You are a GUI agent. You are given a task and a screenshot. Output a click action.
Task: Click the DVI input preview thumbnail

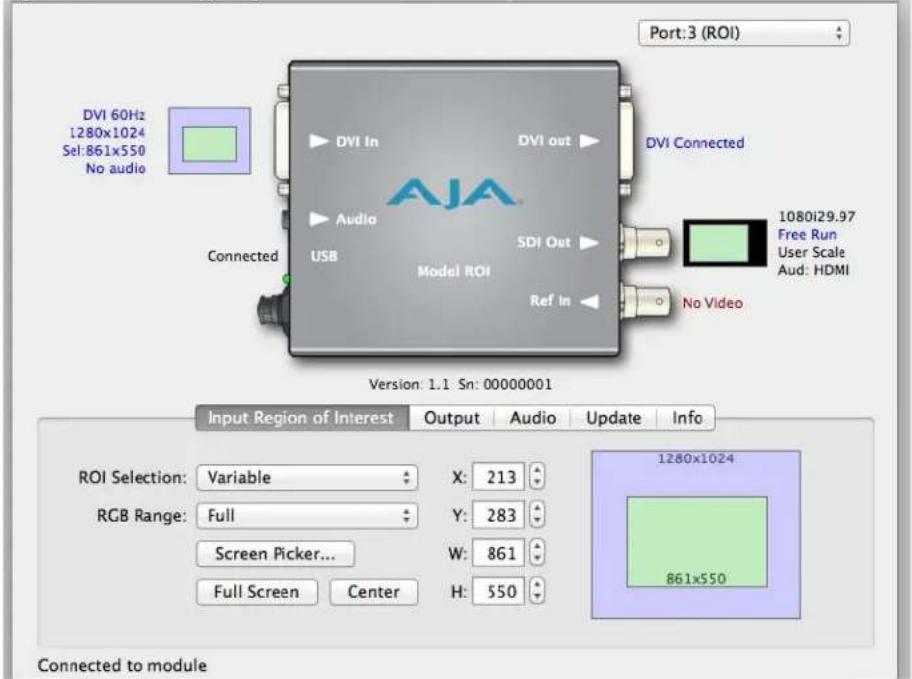click(x=209, y=141)
